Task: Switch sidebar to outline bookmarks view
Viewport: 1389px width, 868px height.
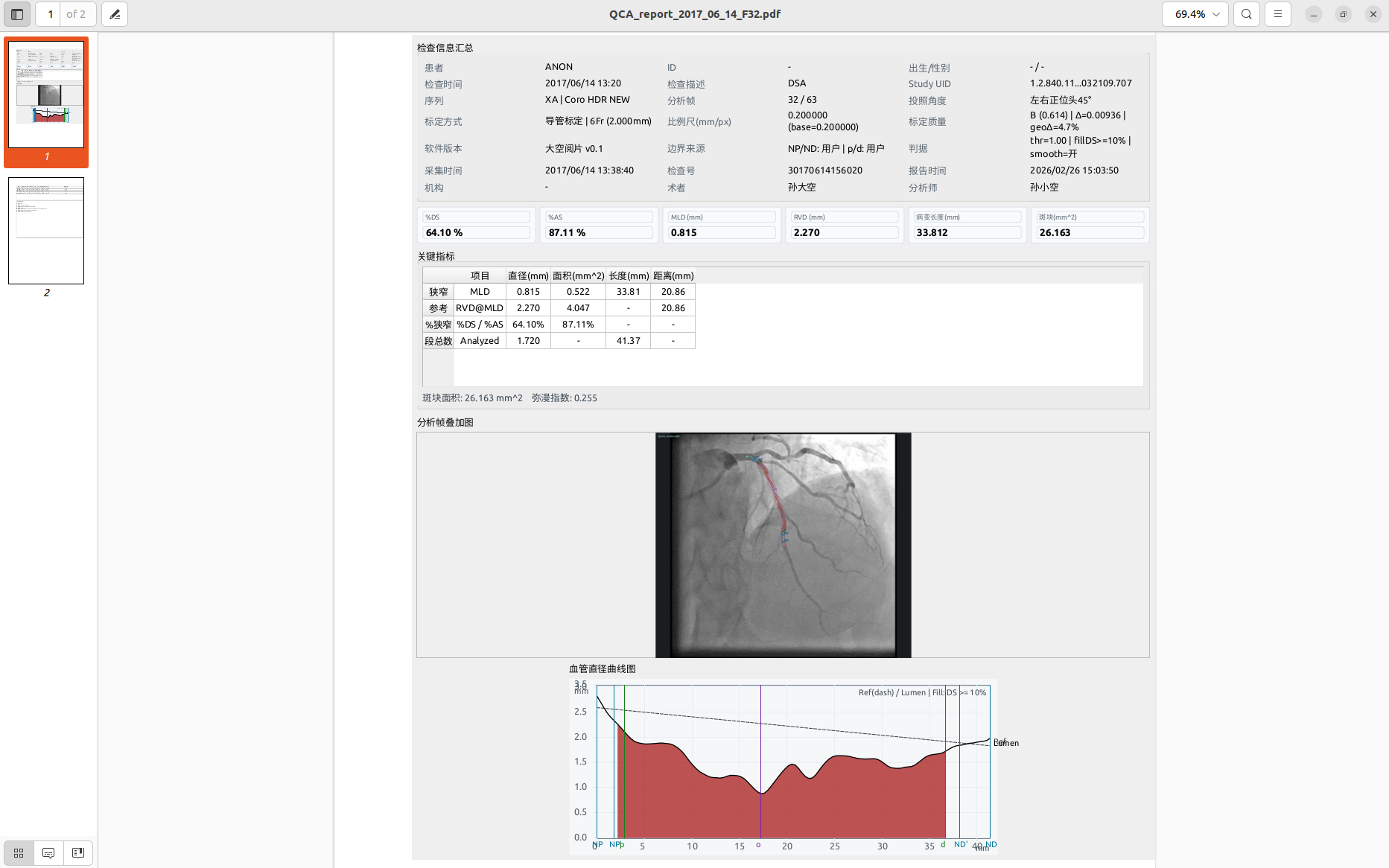Action: pyautogui.click(x=78, y=853)
